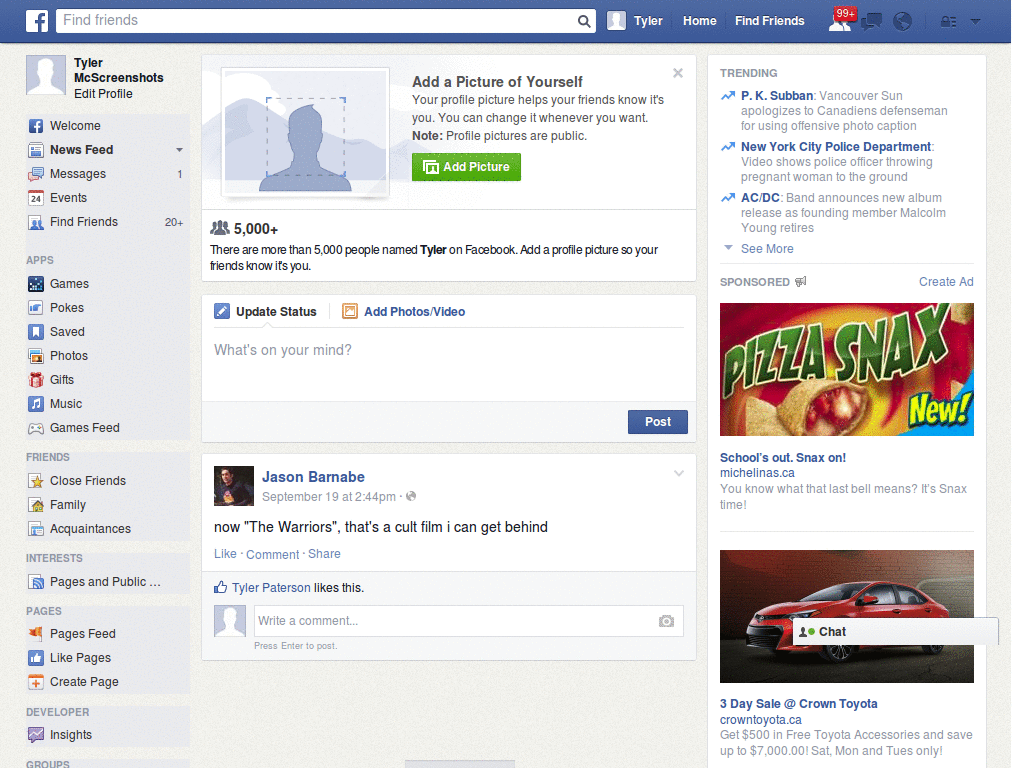Open the account dropdown arrow in top bar
Viewport: 1024px width, 768px height.
(976, 22)
